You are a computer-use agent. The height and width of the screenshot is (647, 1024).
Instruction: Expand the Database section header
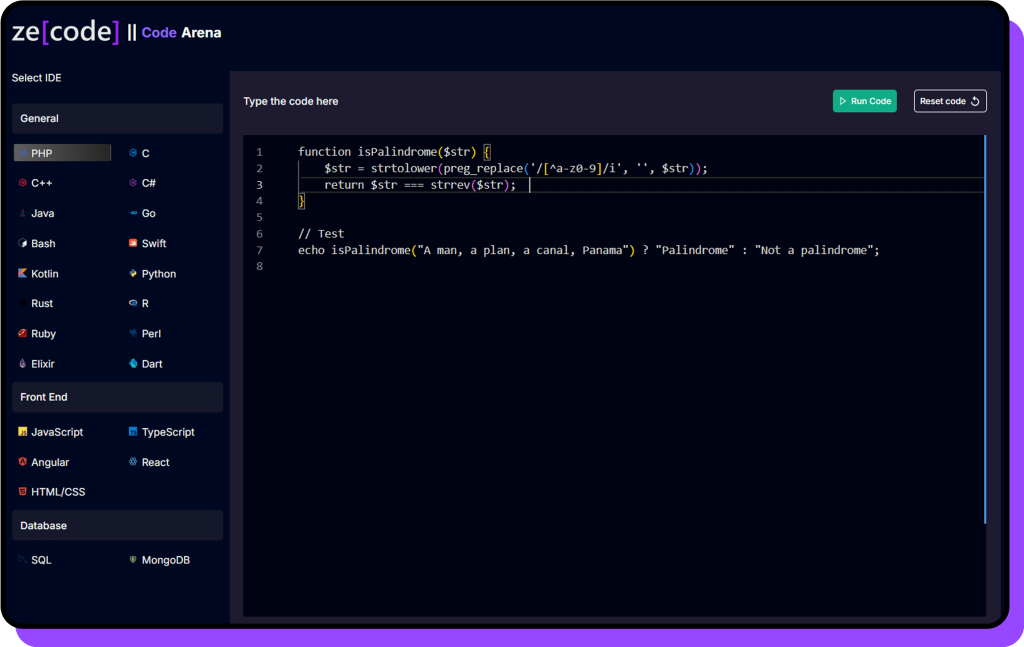click(x=117, y=525)
